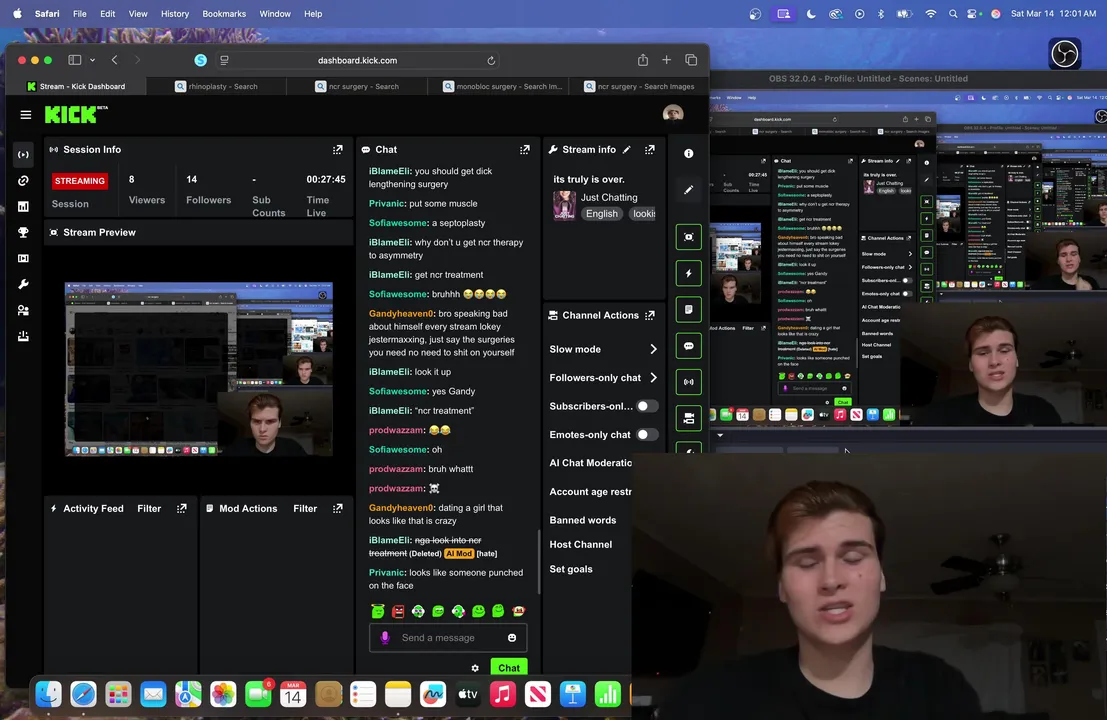Viewport: 1107px width, 720px height.
Task: Pop out the Mod Actions panel
Action: pyautogui.click(x=337, y=508)
